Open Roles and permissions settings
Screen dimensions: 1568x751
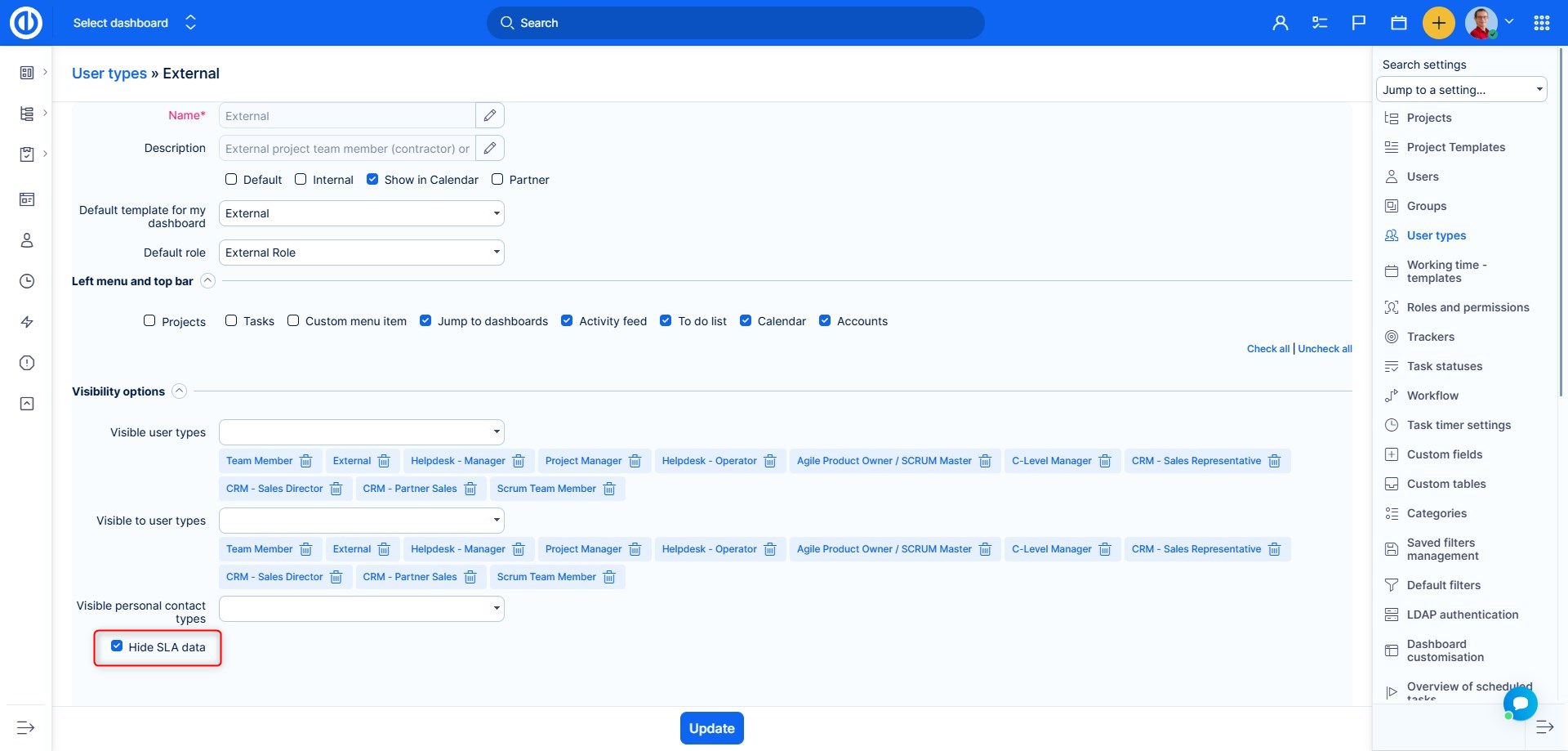point(1468,307)
